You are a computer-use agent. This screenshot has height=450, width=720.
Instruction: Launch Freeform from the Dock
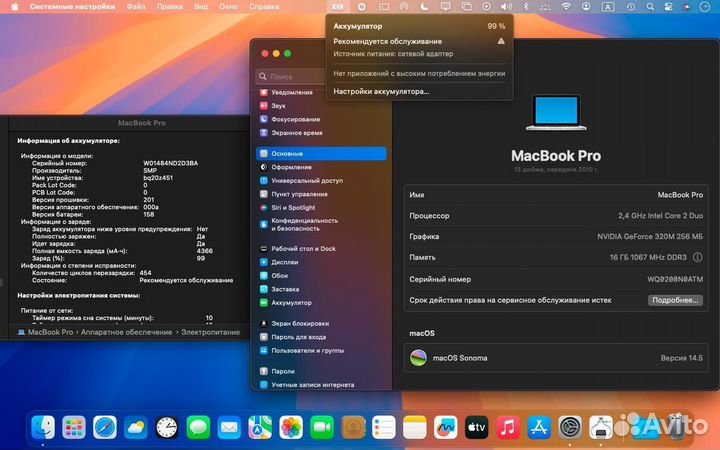tap(446, 428)
